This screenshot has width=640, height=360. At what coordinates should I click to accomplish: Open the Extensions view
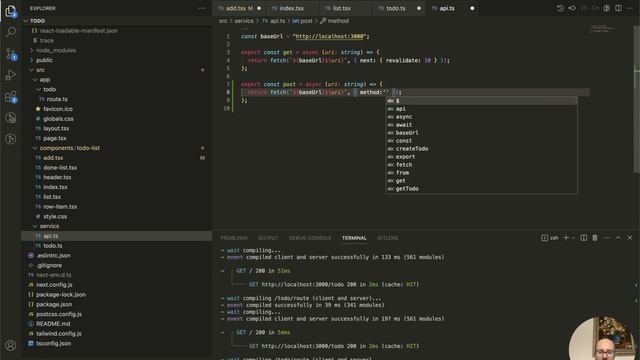point(11,97)
